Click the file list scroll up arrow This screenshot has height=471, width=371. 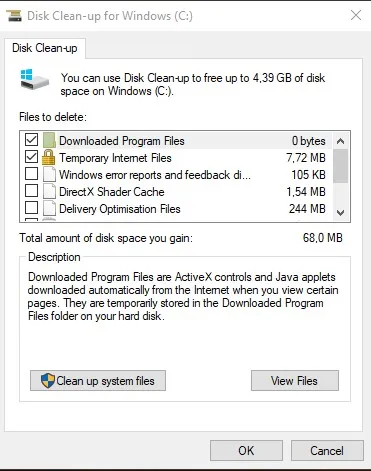pos(340,141)
